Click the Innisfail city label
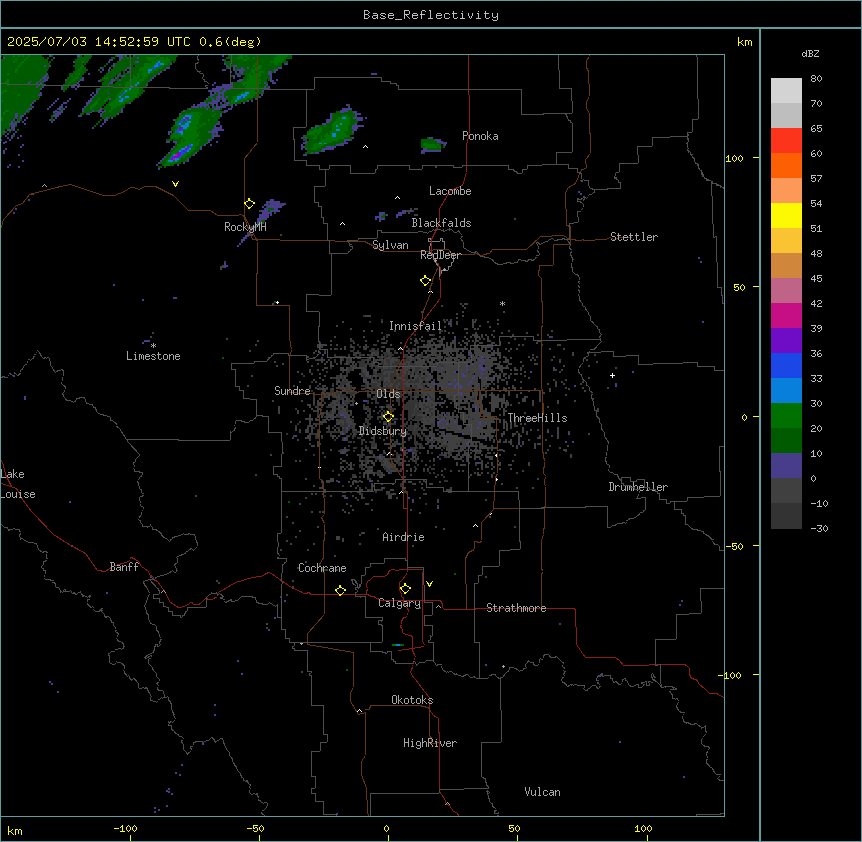 click(x=415, y=326)
